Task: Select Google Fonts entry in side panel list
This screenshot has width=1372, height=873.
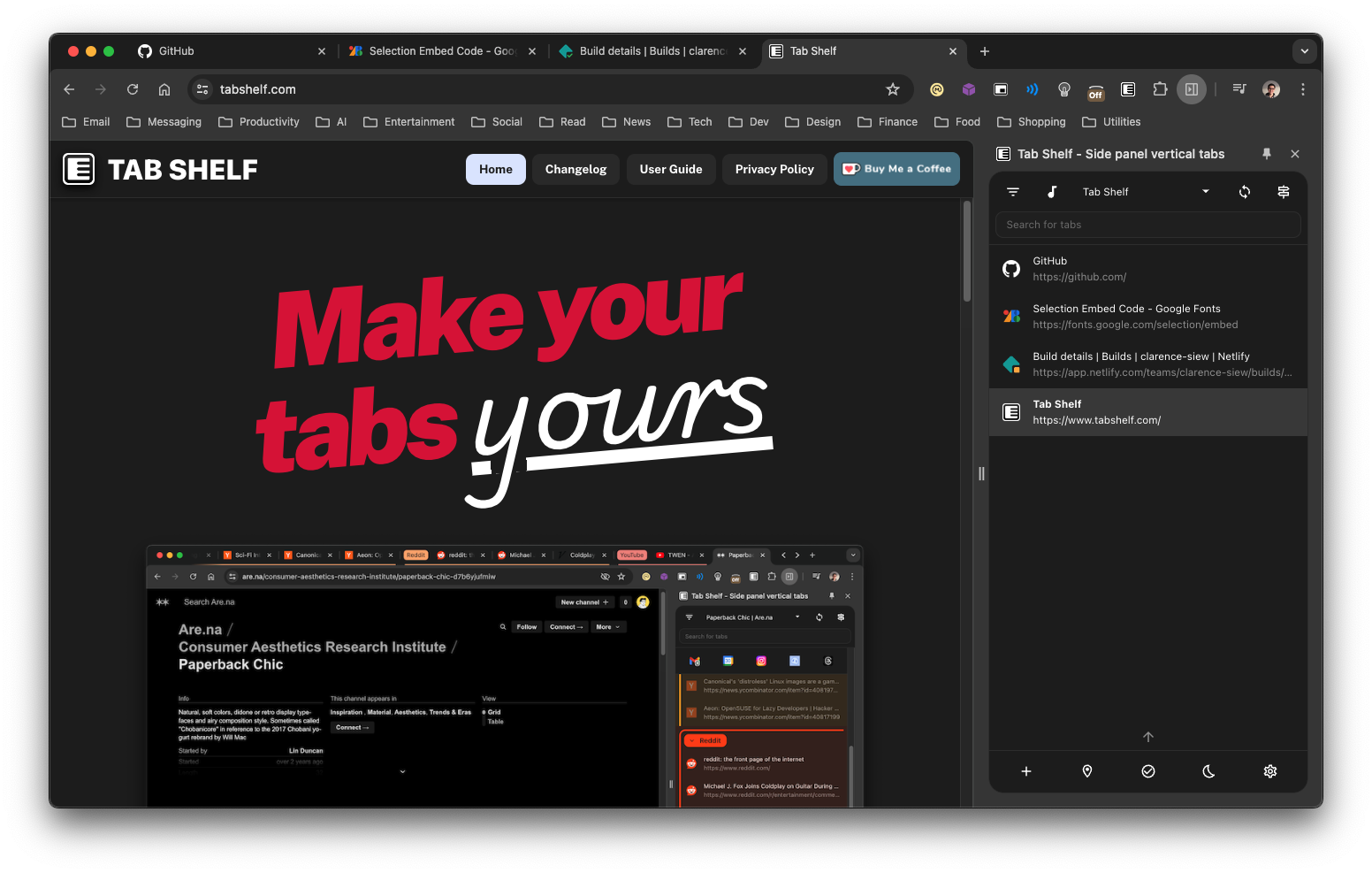Action: tap(1148, 317)
